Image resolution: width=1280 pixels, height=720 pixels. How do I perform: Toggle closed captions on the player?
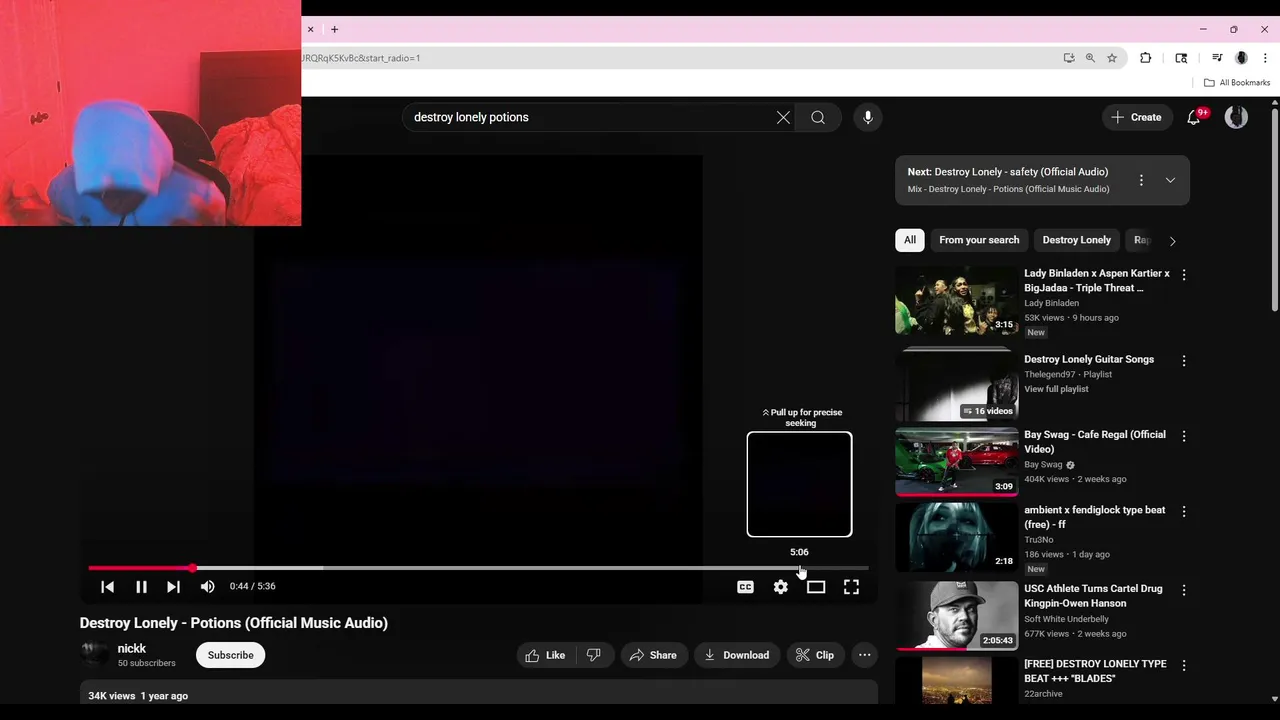(x=745, y=587)
